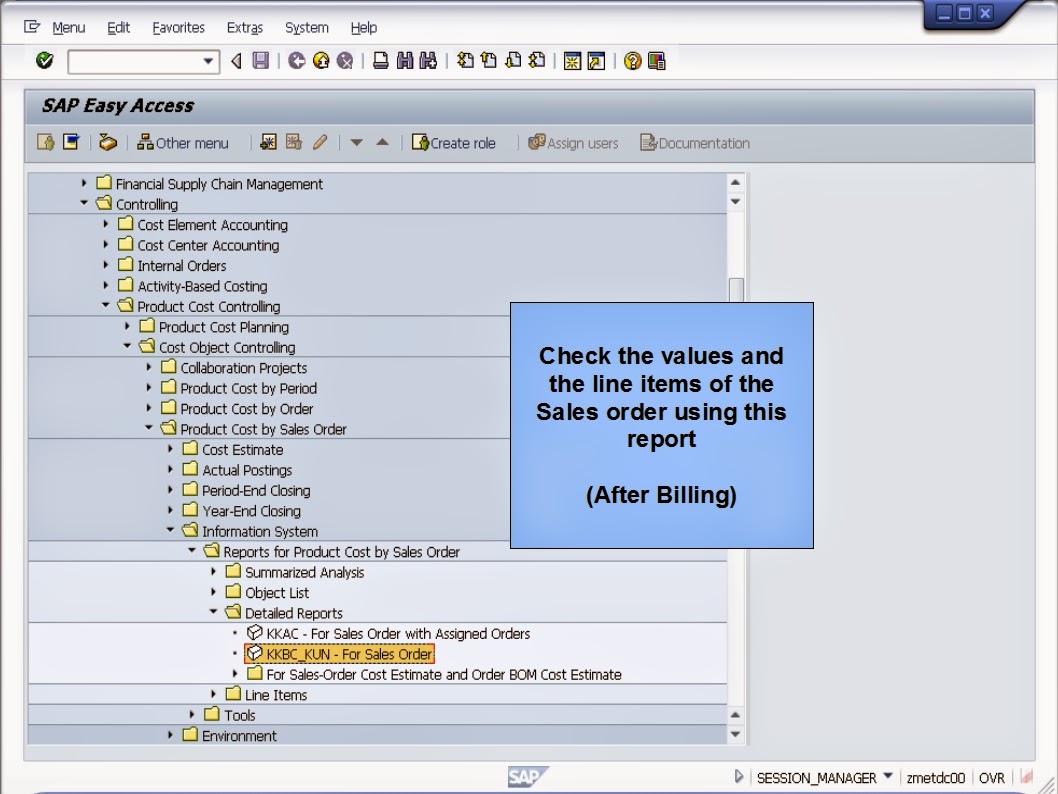Click the Assign users button

573,142
